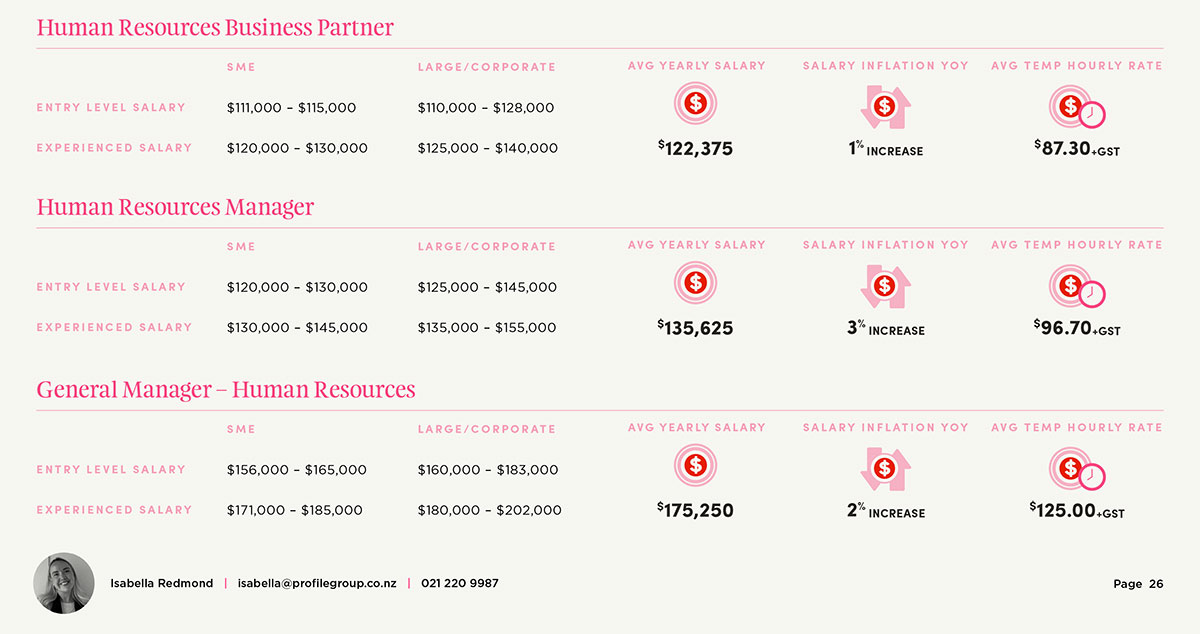
Task: Open the isabella@profilegroup.co.nz email link
Action: (x=317, y=583)
